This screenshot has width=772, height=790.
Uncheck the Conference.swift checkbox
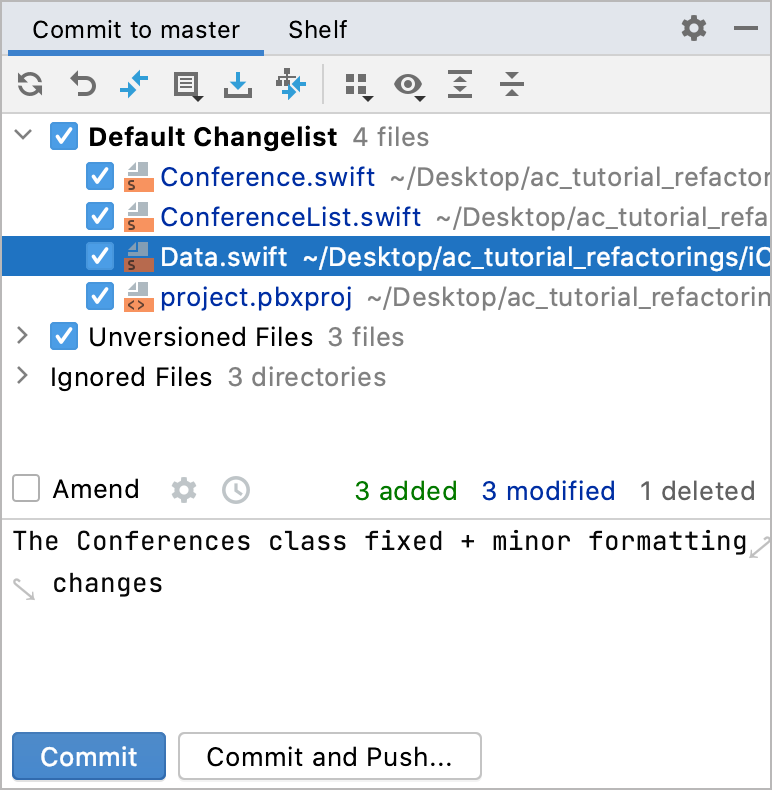100,177
